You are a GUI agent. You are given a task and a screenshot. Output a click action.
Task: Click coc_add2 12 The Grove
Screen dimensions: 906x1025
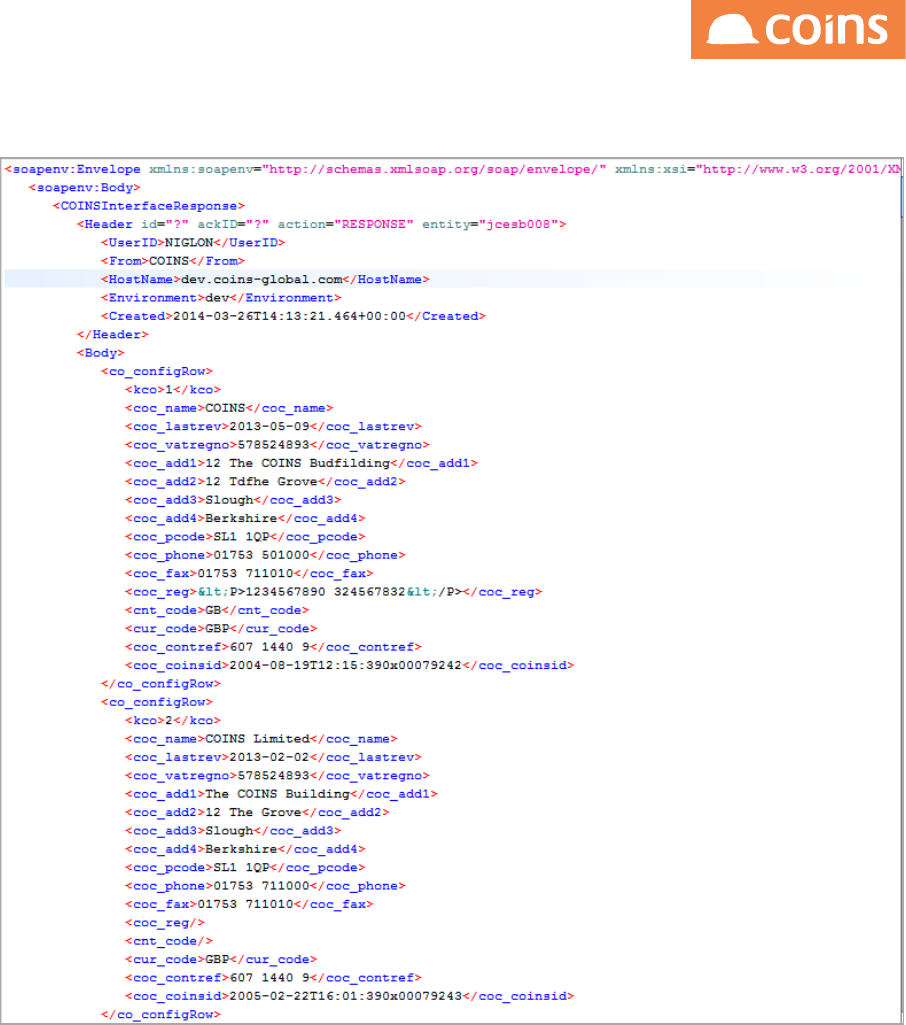[x=257, y=812]
